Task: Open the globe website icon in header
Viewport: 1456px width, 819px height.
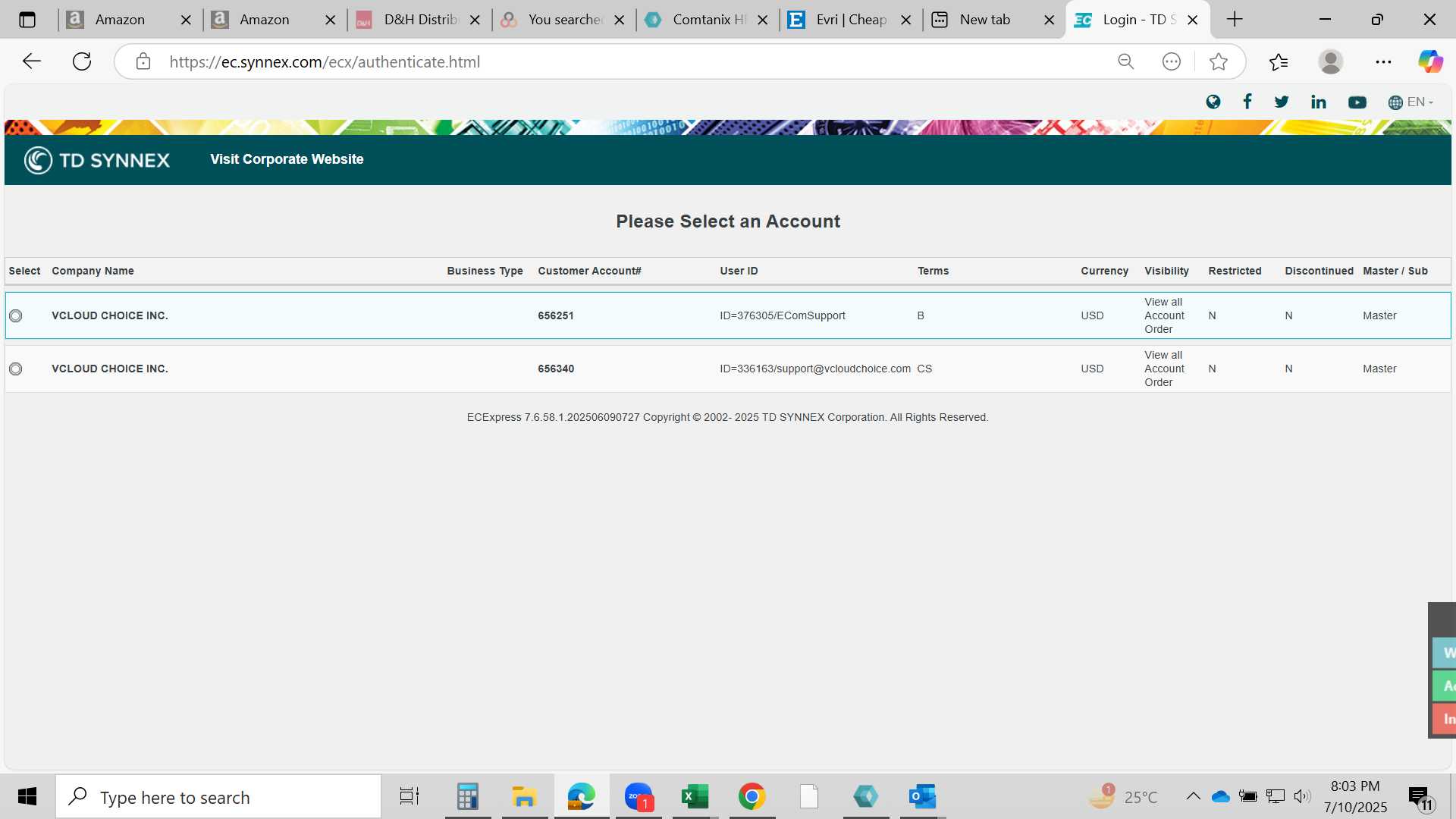Action: [x=1213, y=102]
